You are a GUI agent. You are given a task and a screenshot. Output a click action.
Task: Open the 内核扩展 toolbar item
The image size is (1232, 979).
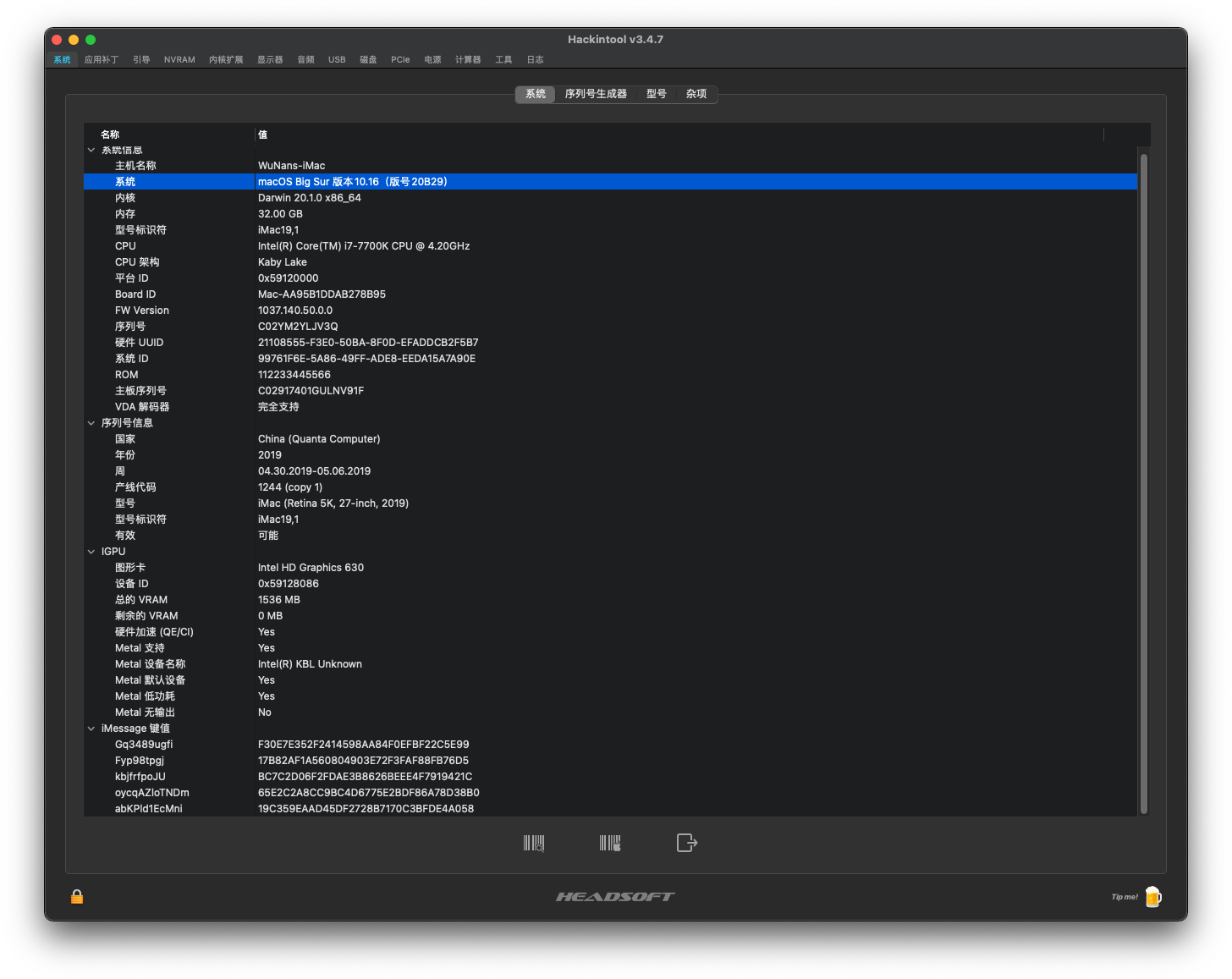(x=226, y=60)
